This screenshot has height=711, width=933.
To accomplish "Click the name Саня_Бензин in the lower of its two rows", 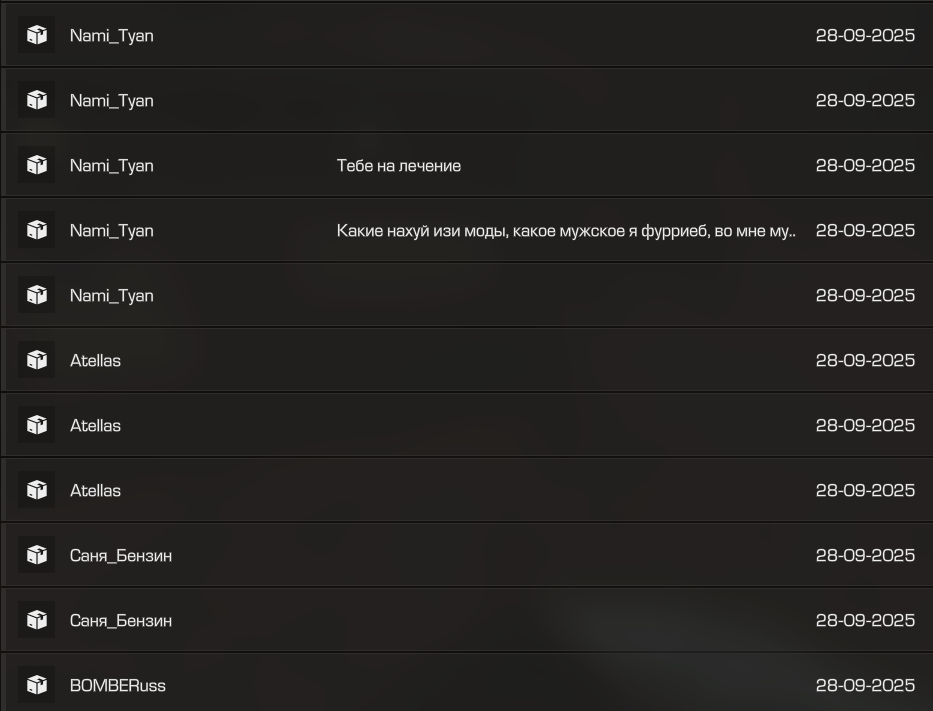I will (120, 621).
